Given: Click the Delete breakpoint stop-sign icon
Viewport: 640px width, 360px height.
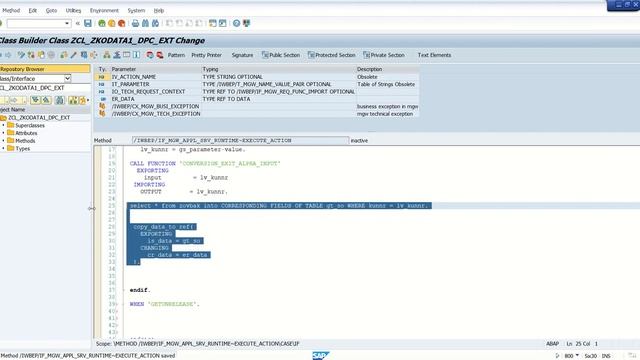Looking at the screenshot, I should 160,55.
